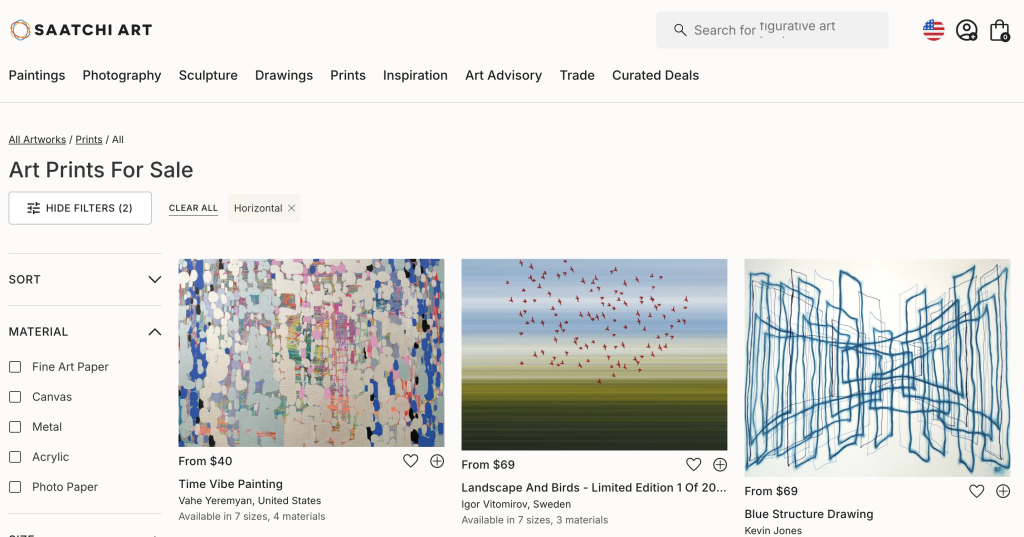This screenshot has height=537, width=1024.
Task: Open the Blue Structure Drawing thumbnail
Action: click(x=877, y=367)
